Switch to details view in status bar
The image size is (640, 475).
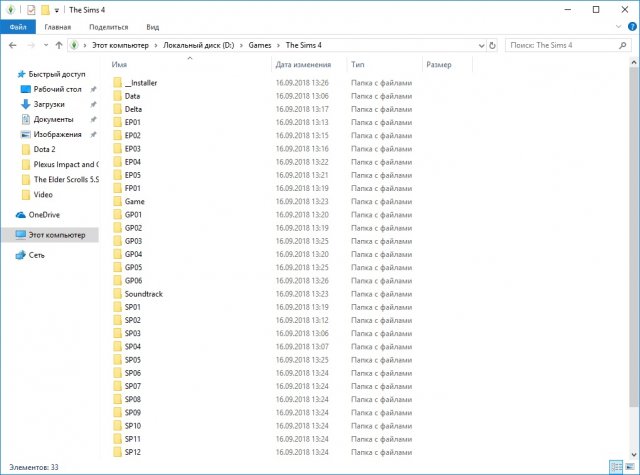(x=616, y=466)
